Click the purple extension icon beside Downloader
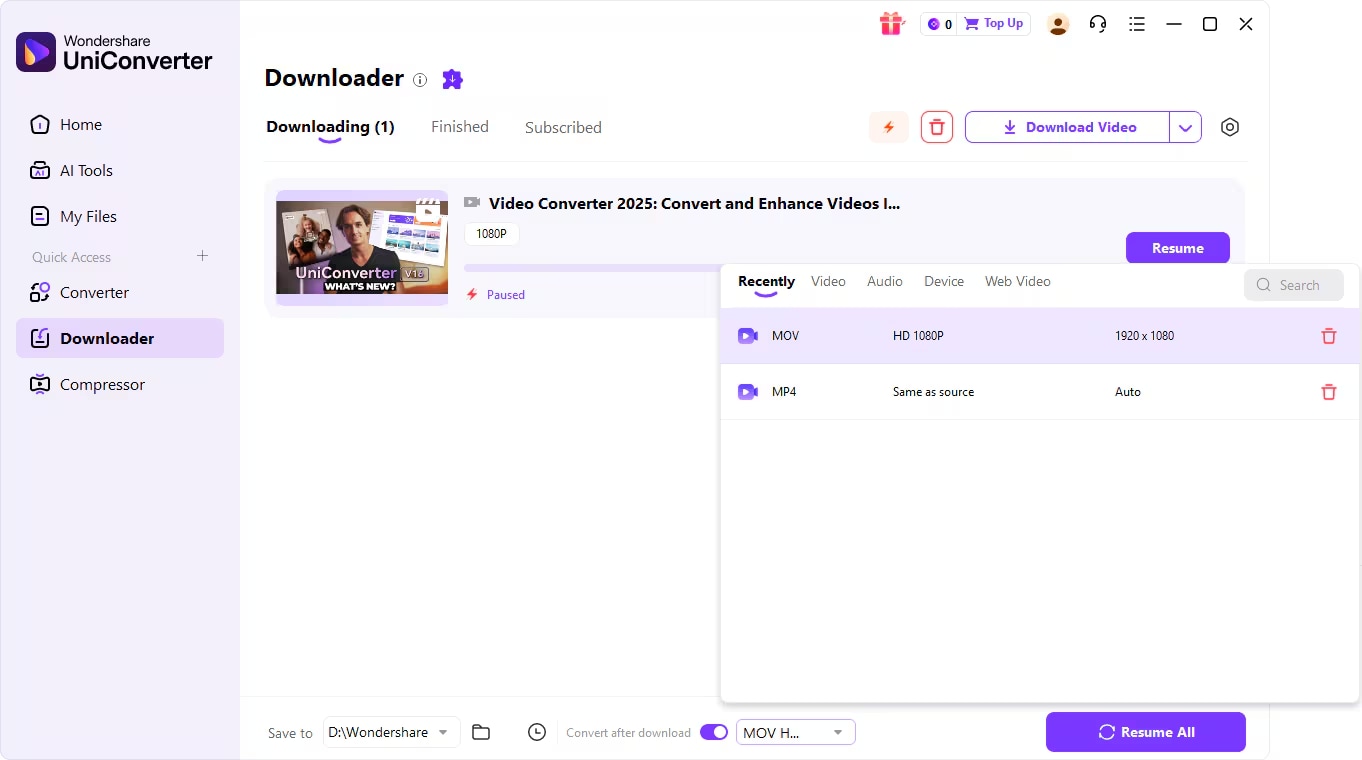The width and height of the screenshot is (1362, 760). click(x=453, y=79)
